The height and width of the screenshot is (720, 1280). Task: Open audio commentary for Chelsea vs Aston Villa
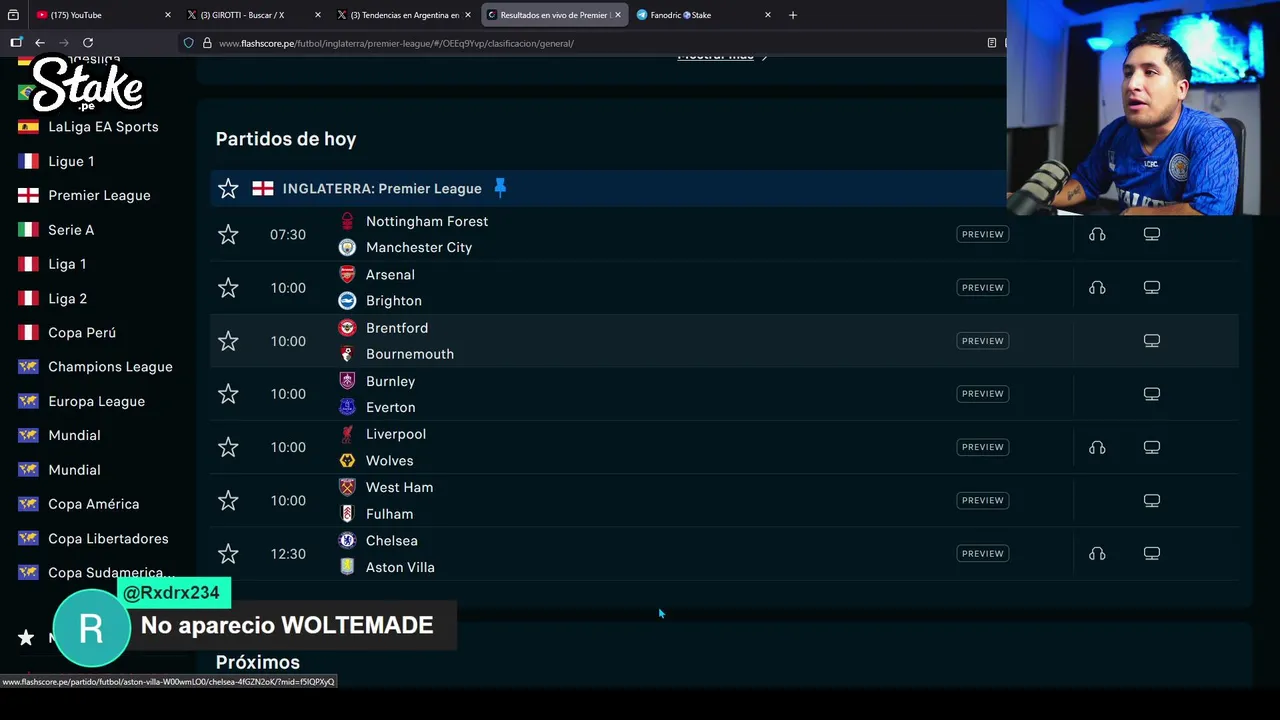[x=1097, y=553]
